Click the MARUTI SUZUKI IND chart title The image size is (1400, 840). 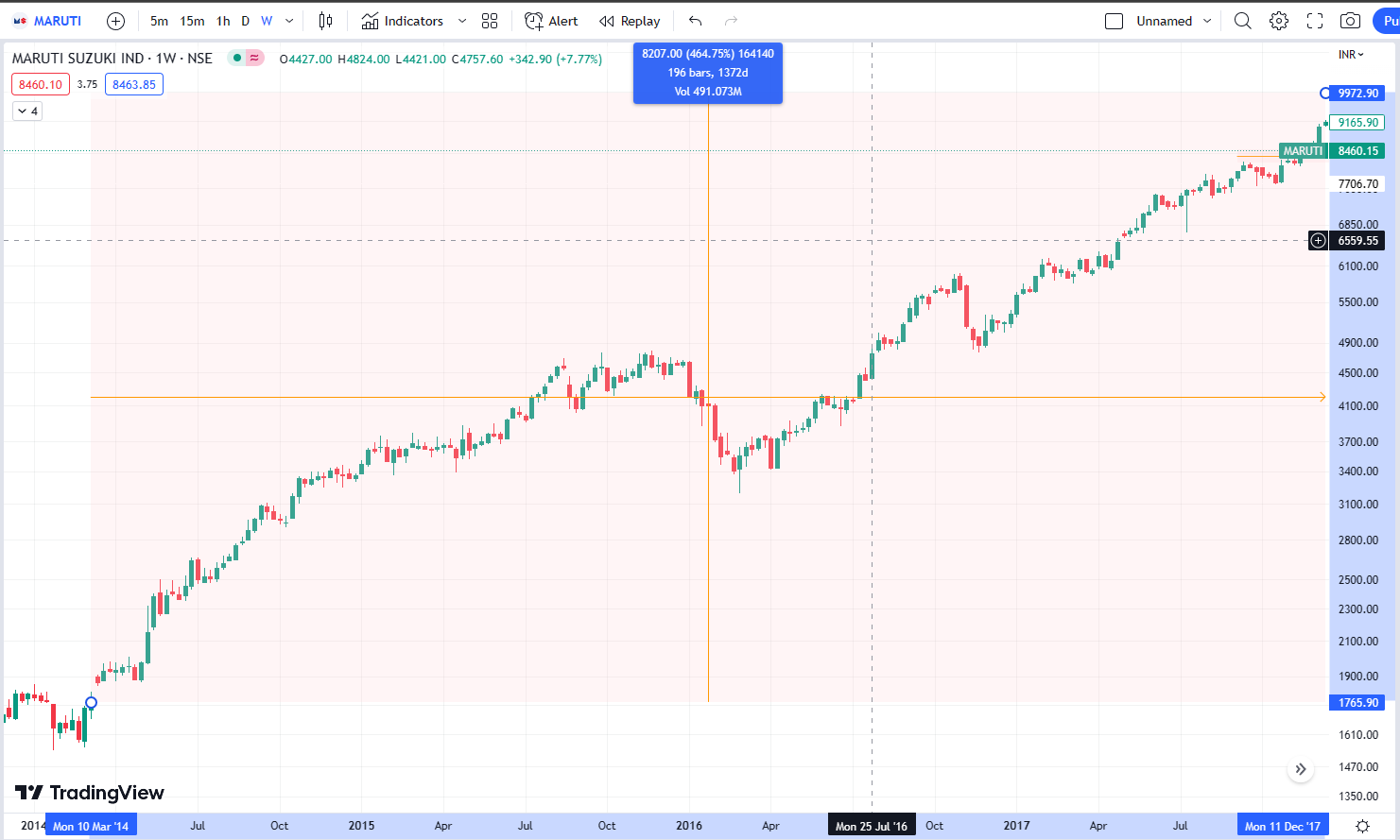pyautogui.click(x=112, y=59)
